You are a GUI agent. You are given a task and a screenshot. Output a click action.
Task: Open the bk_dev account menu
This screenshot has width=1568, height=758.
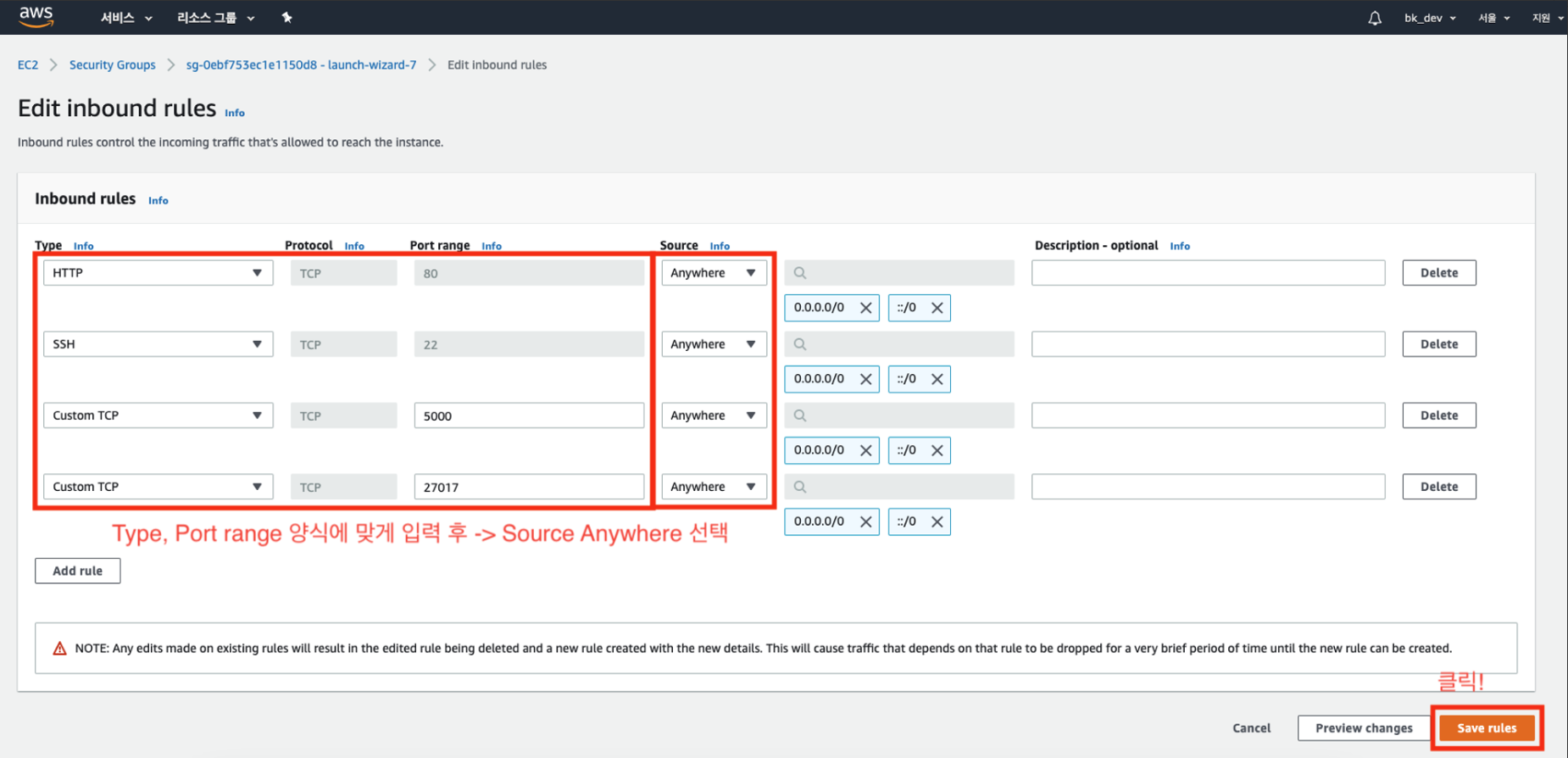tap(1430, 18)
